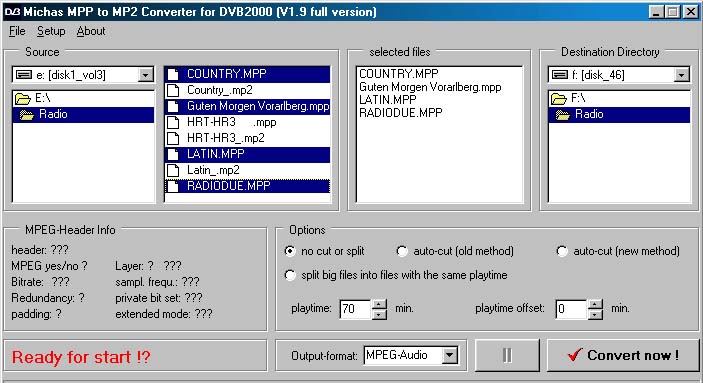Click the open folder icon beside F:\

559,99
